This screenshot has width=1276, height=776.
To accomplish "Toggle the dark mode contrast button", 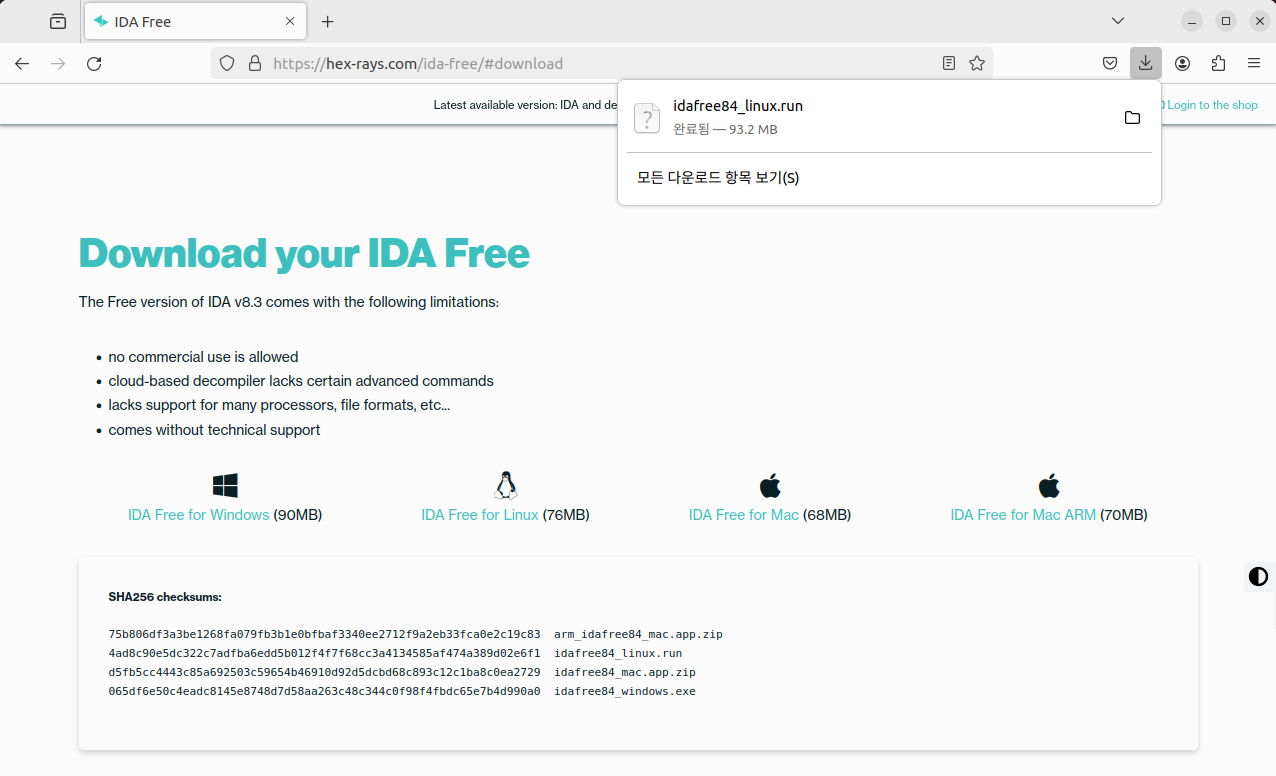I will tap(1259, 576).
